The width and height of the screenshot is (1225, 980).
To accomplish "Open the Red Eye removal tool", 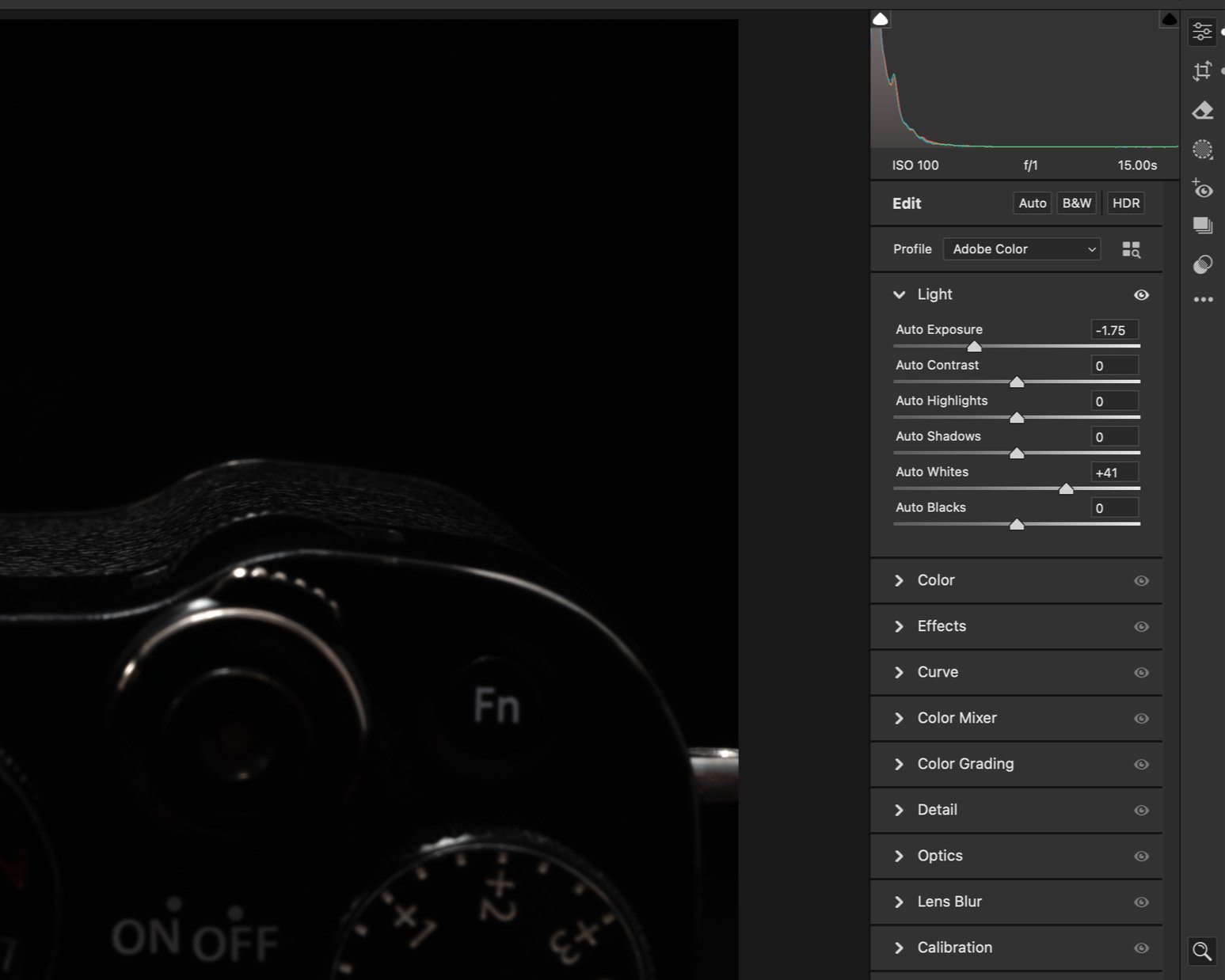I will (1203, 188).
